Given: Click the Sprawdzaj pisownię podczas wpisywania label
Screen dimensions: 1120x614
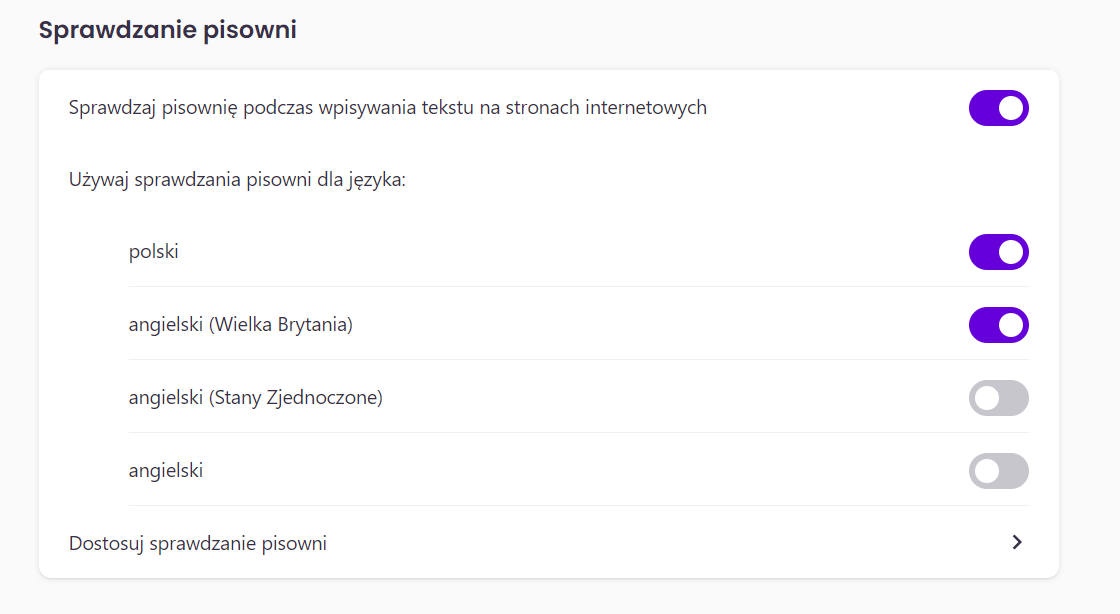Looking at the screenshot, I should (x=388, y=108).
